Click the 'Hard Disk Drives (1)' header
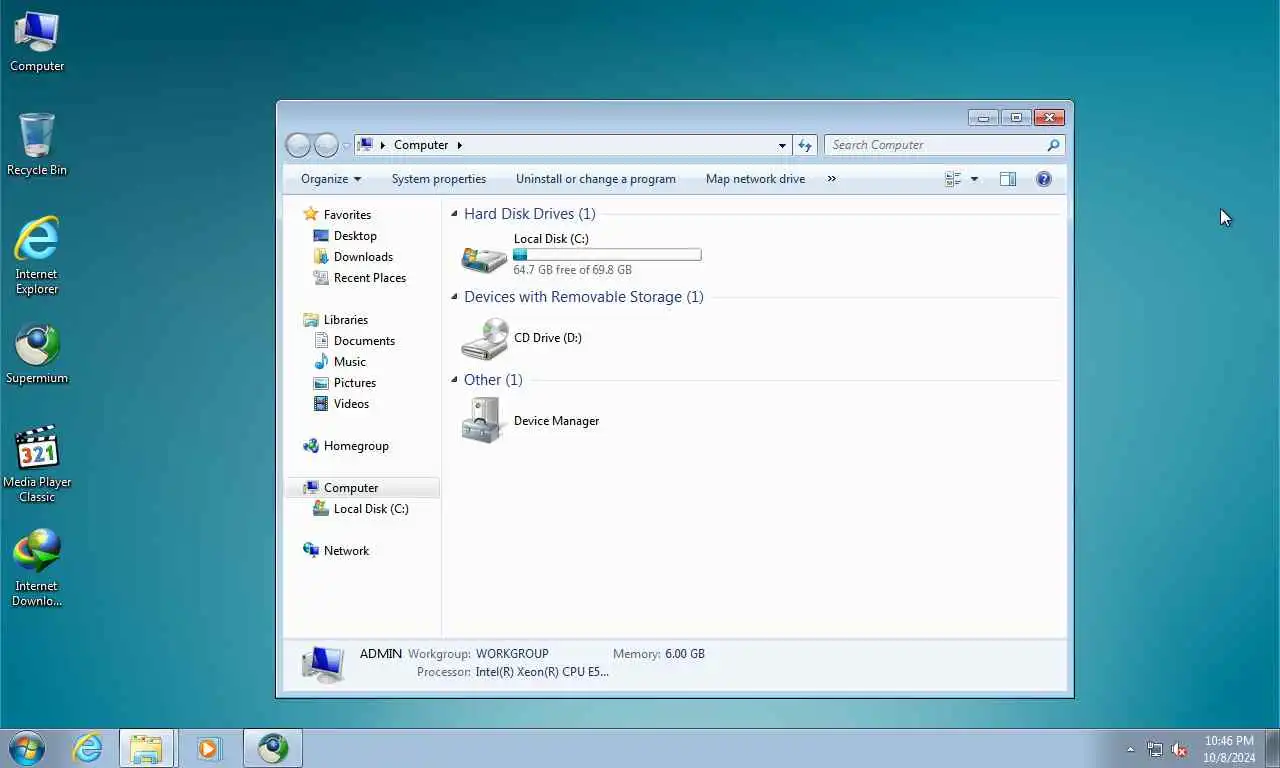The width and height of the screenshot is (1280, 768). 530,214
